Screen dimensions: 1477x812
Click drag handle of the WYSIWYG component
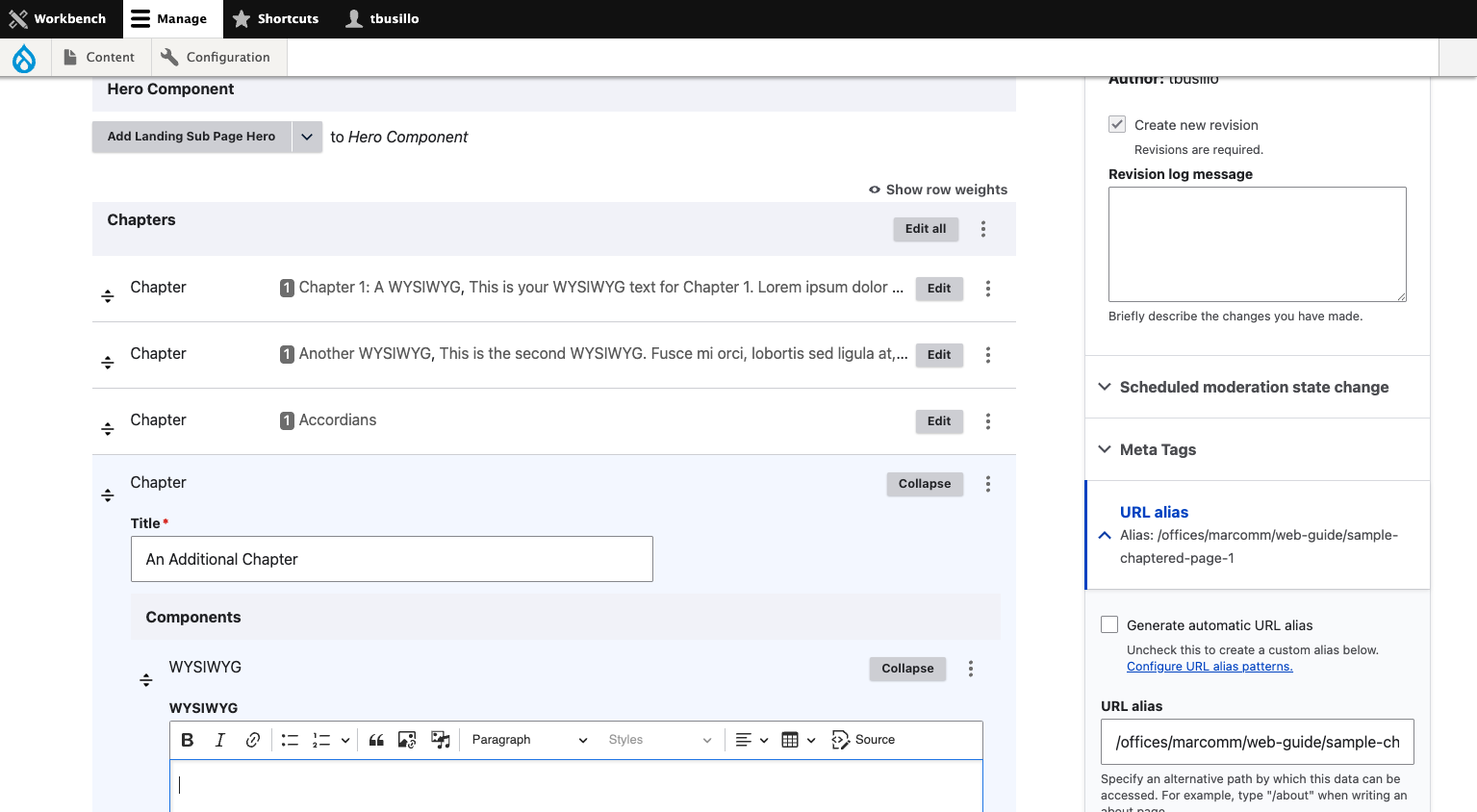146,680
